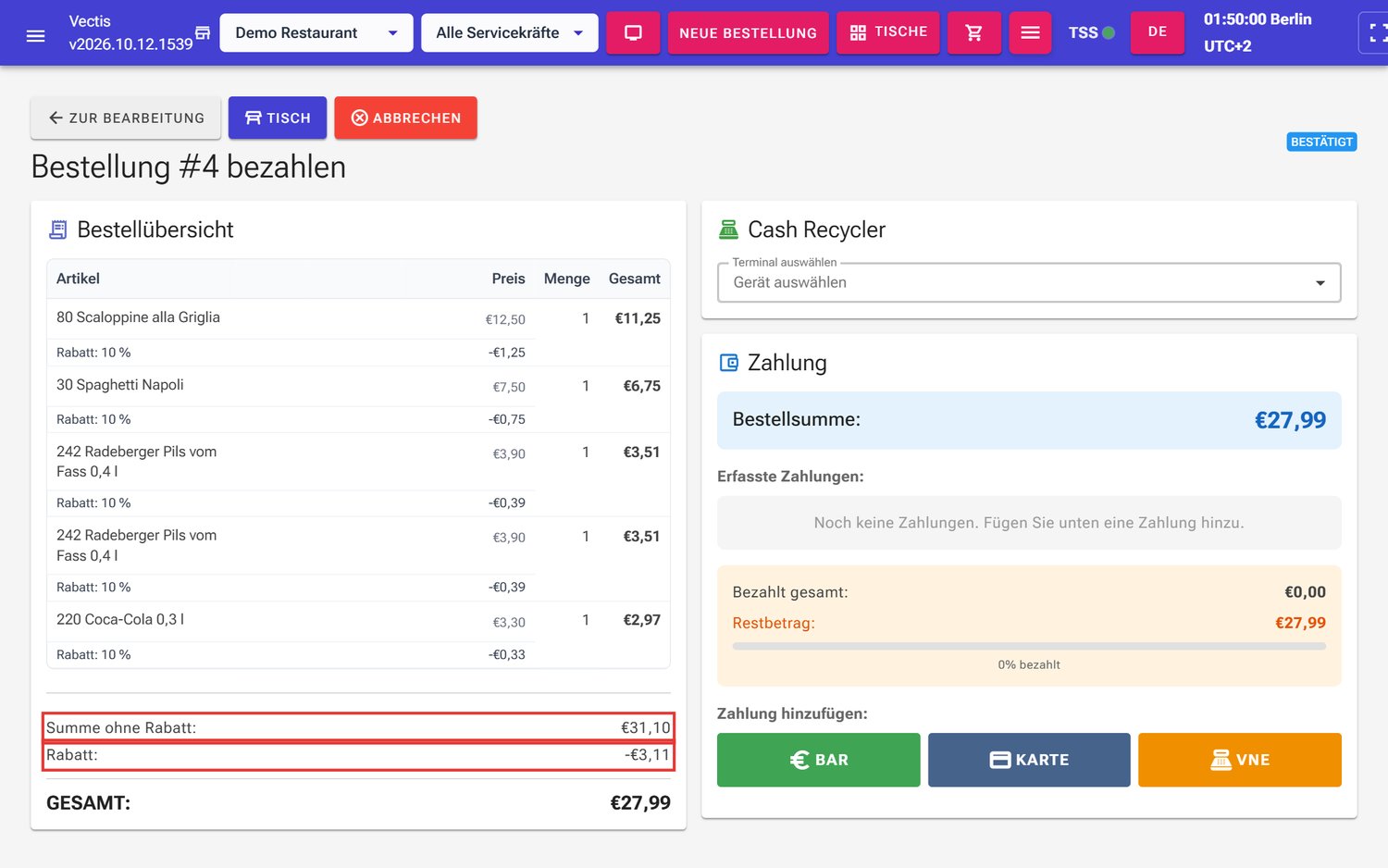Start a new order with Neue Bestellung
The height and width of the screenshot is (868, 1388).
[x=748, y=32]
